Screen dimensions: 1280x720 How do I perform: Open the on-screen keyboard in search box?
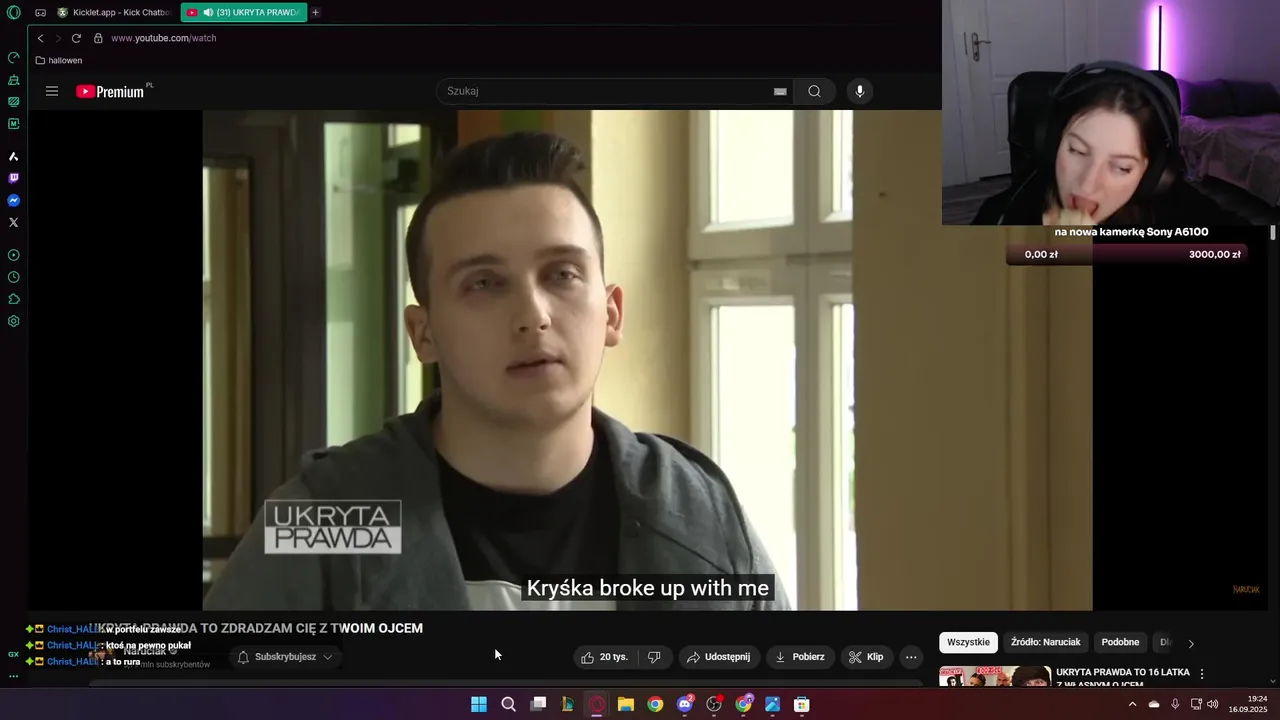(x=780, y=91)
